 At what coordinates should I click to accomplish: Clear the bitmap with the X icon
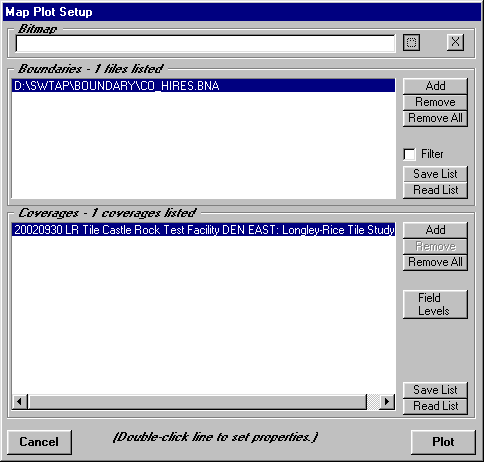pyautogui.click(x=455, y=42)
